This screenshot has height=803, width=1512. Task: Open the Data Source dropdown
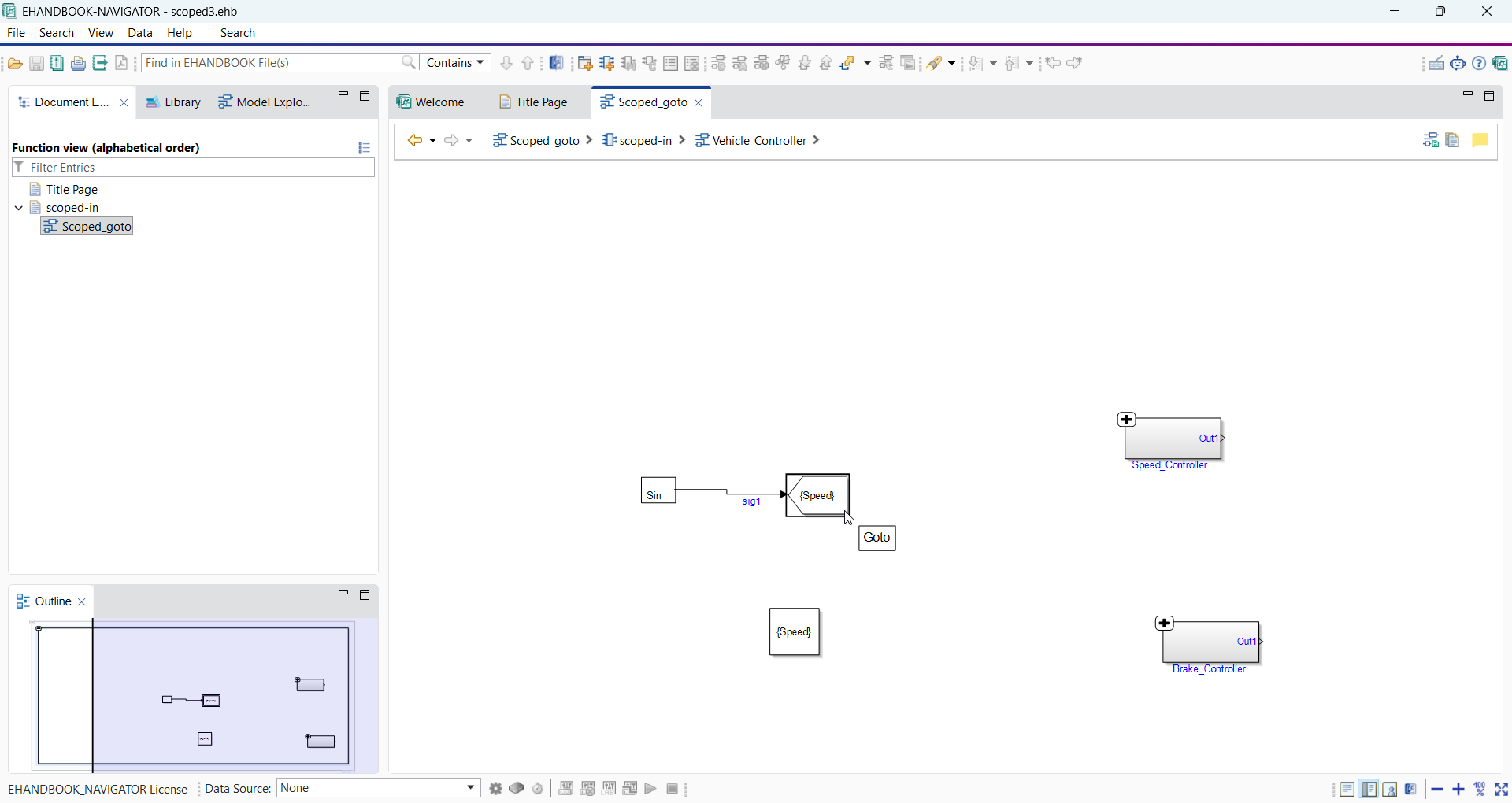click(379, 788)
